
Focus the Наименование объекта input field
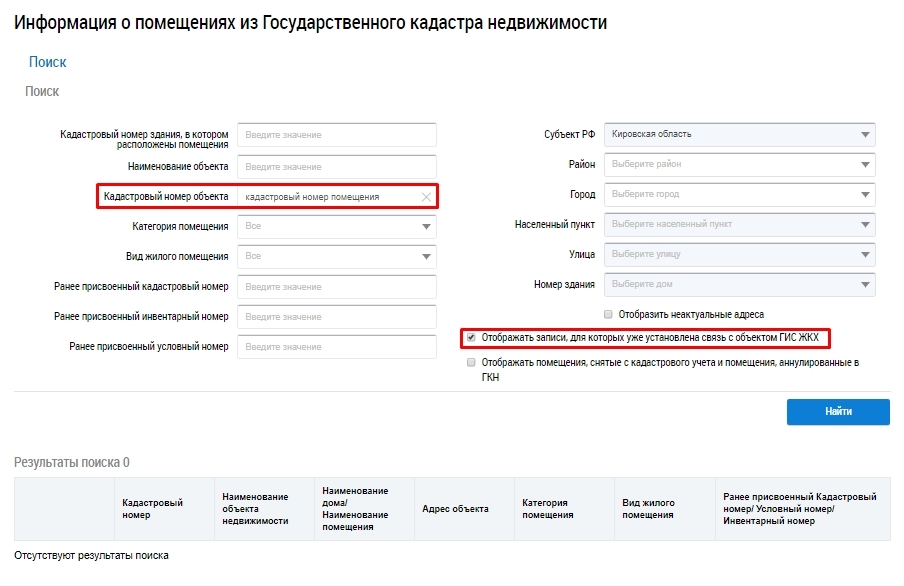[337, 167]
